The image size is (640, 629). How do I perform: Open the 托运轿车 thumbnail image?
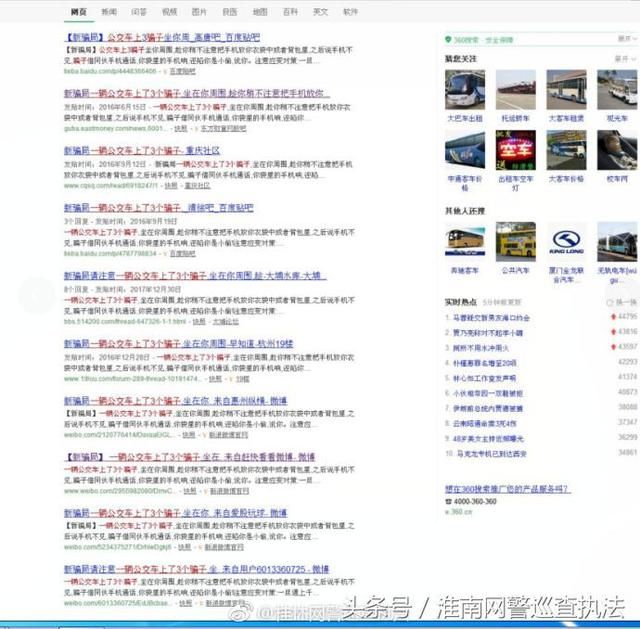[516, 89]
